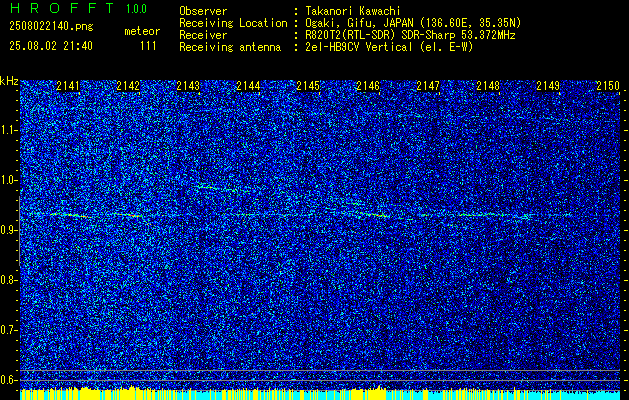Click the 0.8 kHz axis label
This screenshot has height=400, width=629.
[x=9, y=280]
